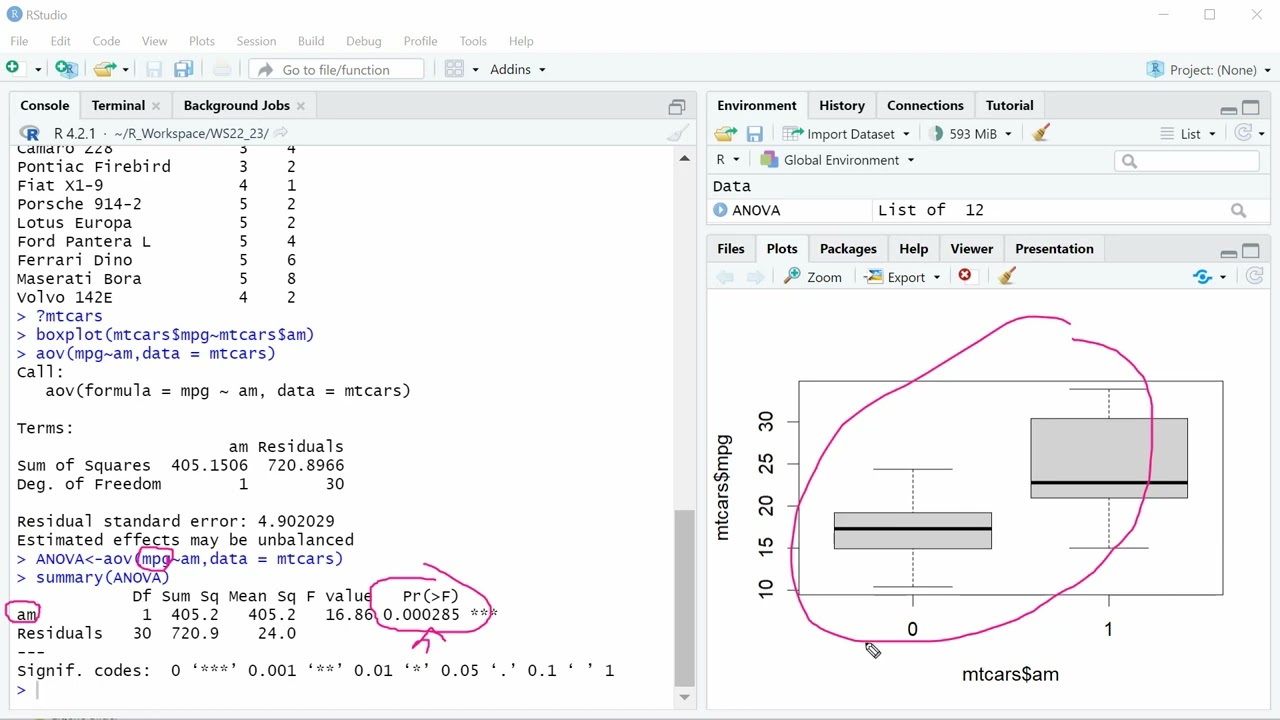The height and width of the screenshot is (720, 1280).
Task: Switch to the Background Jobs tab
Action: point(236,105)
